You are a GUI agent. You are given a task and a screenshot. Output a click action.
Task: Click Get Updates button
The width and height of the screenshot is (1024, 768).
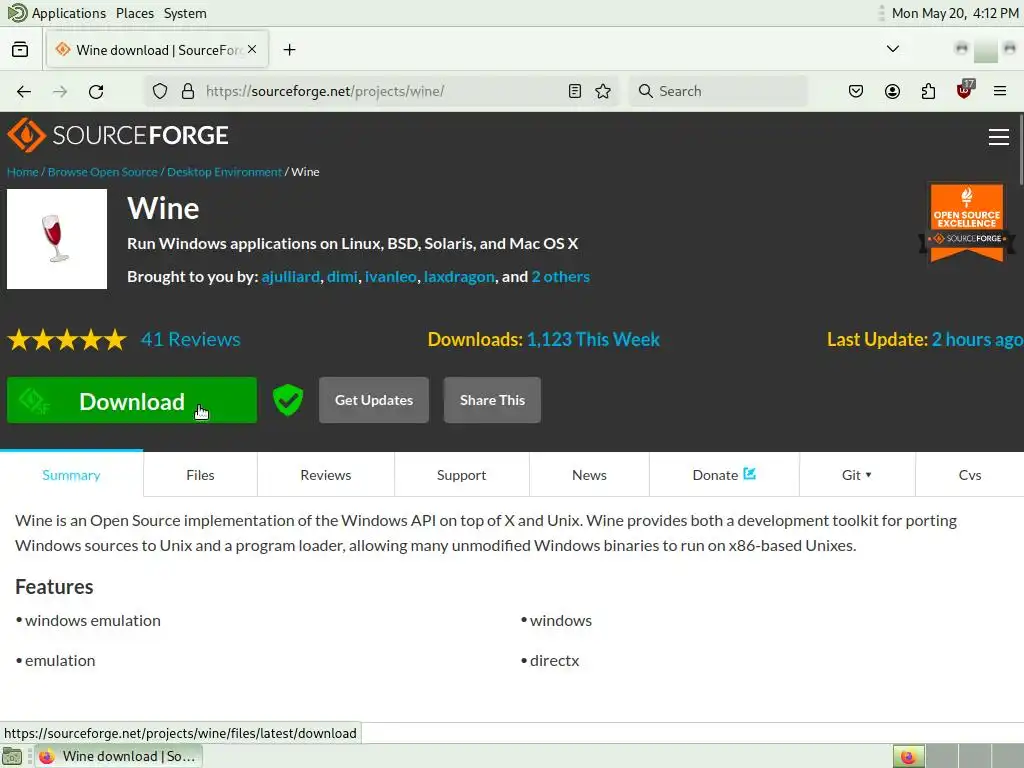coord(374,400)
